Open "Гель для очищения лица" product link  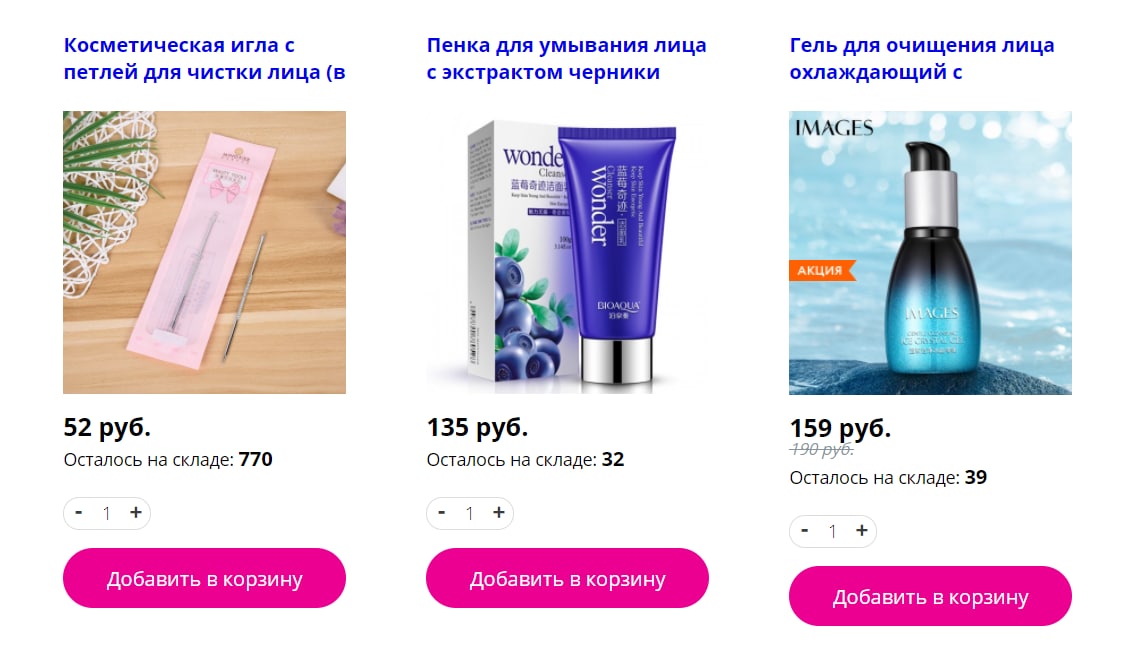tap(922, 59)
